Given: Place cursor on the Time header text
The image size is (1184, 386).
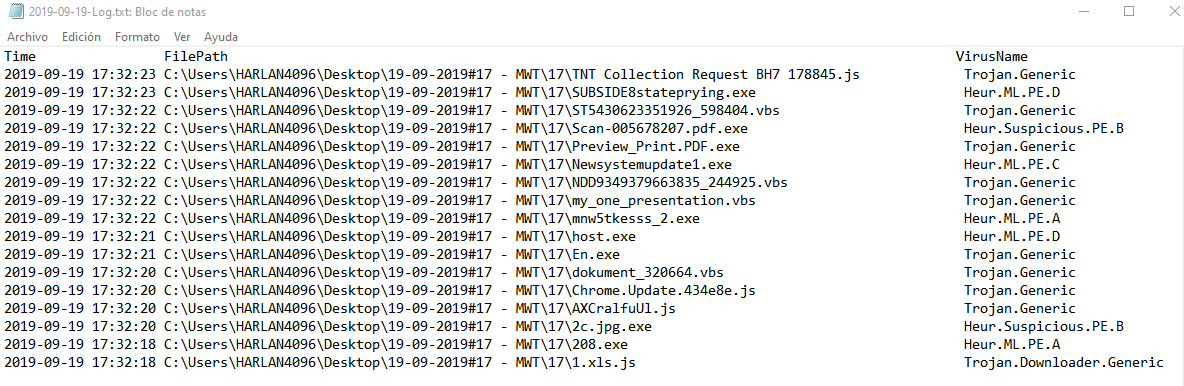Looking at the screenshot, I should click(x=20, y=57).
